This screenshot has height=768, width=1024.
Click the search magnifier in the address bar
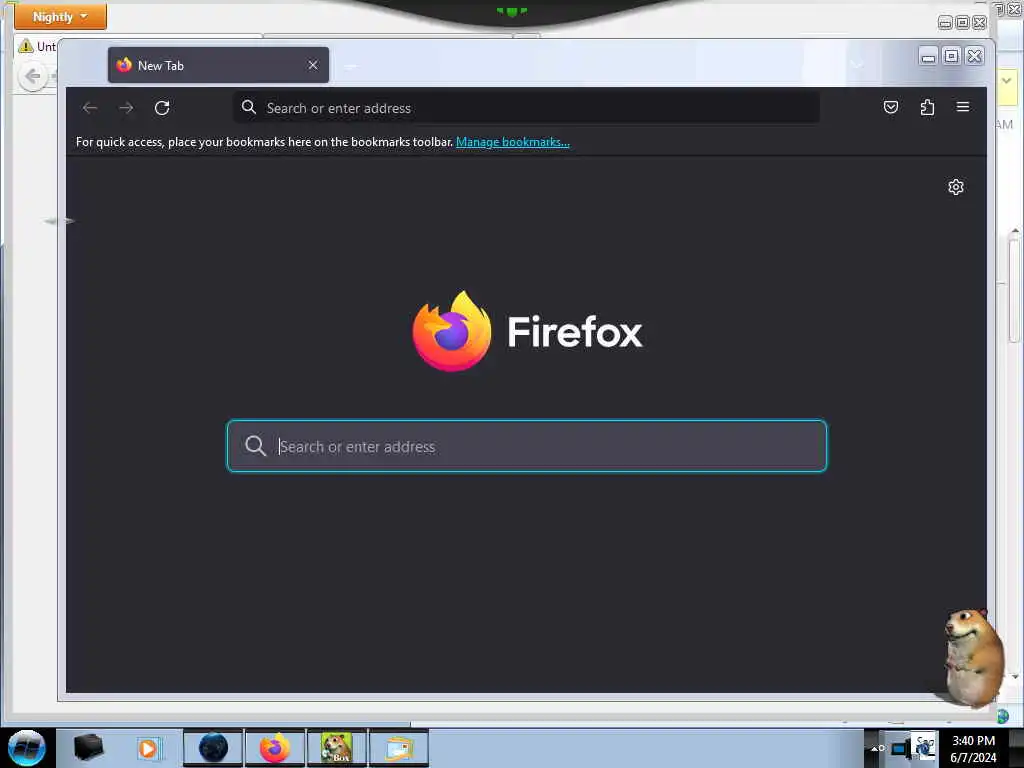tap(249, 107)
